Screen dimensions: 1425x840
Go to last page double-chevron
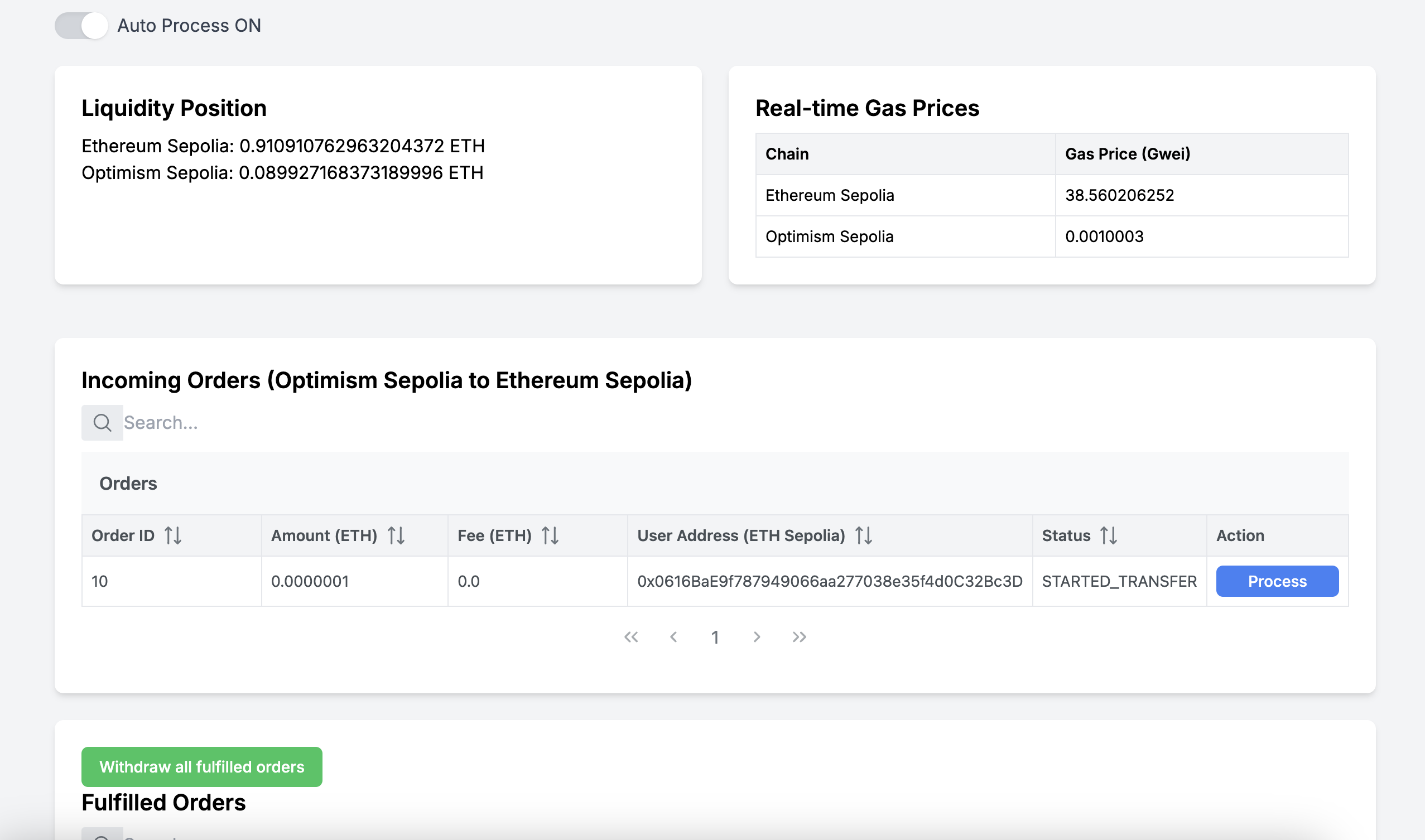pos(799,637)
